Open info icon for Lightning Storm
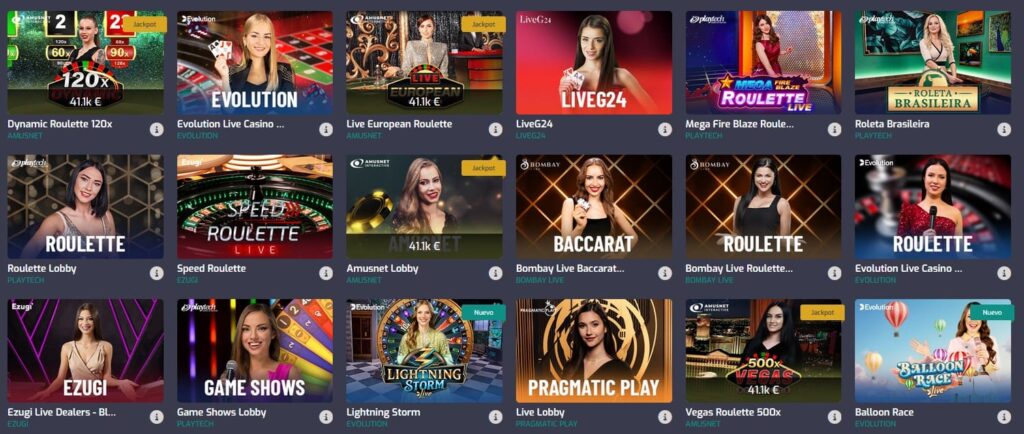The width and height of the screenshot is (1024, 434). [x=496, y=417]
